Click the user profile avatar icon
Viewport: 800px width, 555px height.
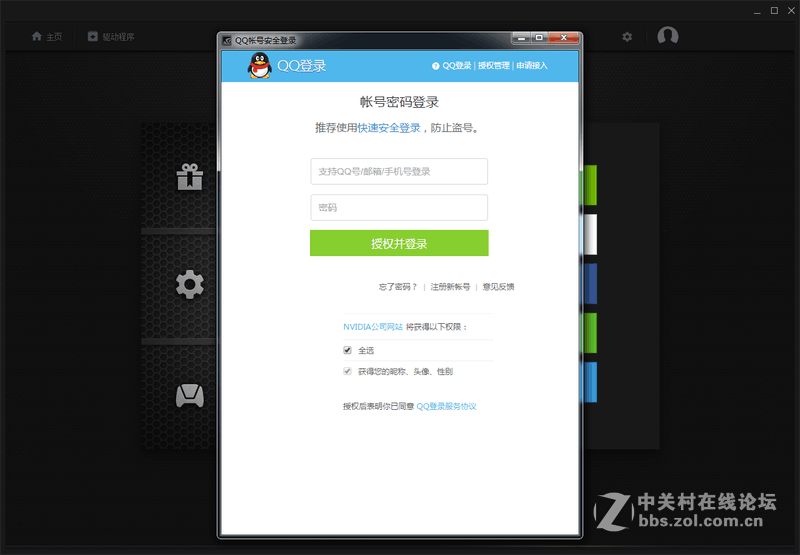point(667,36)
